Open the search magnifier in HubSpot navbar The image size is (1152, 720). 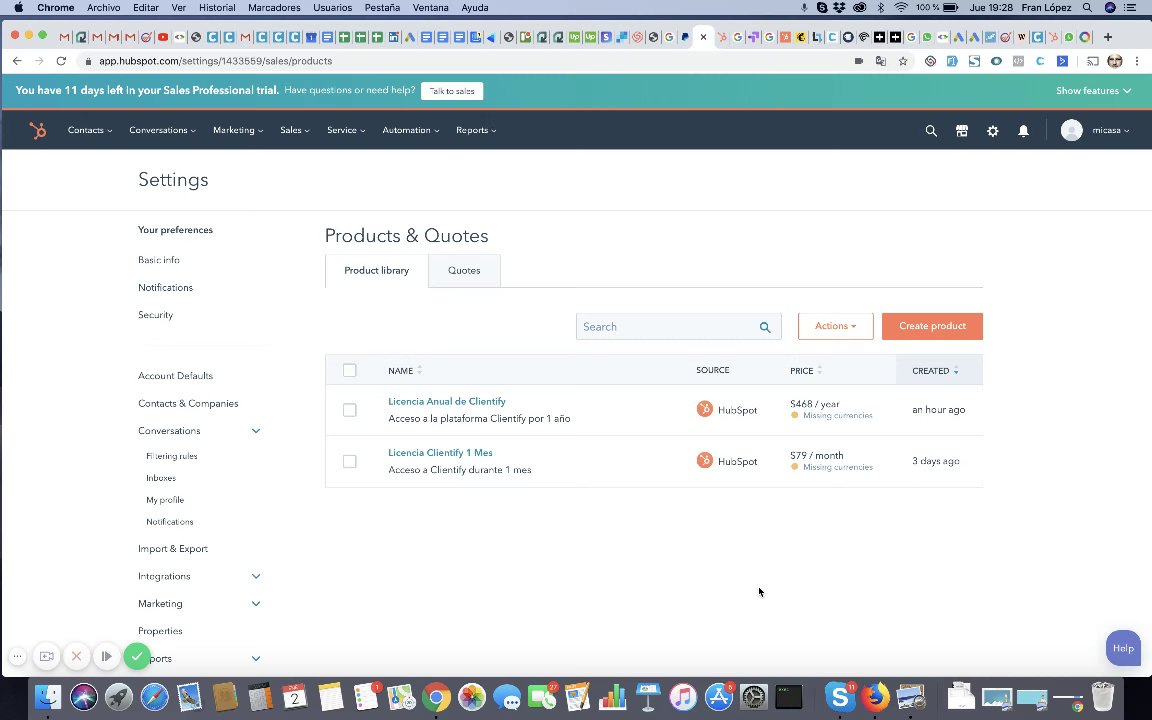click(931, 131)
